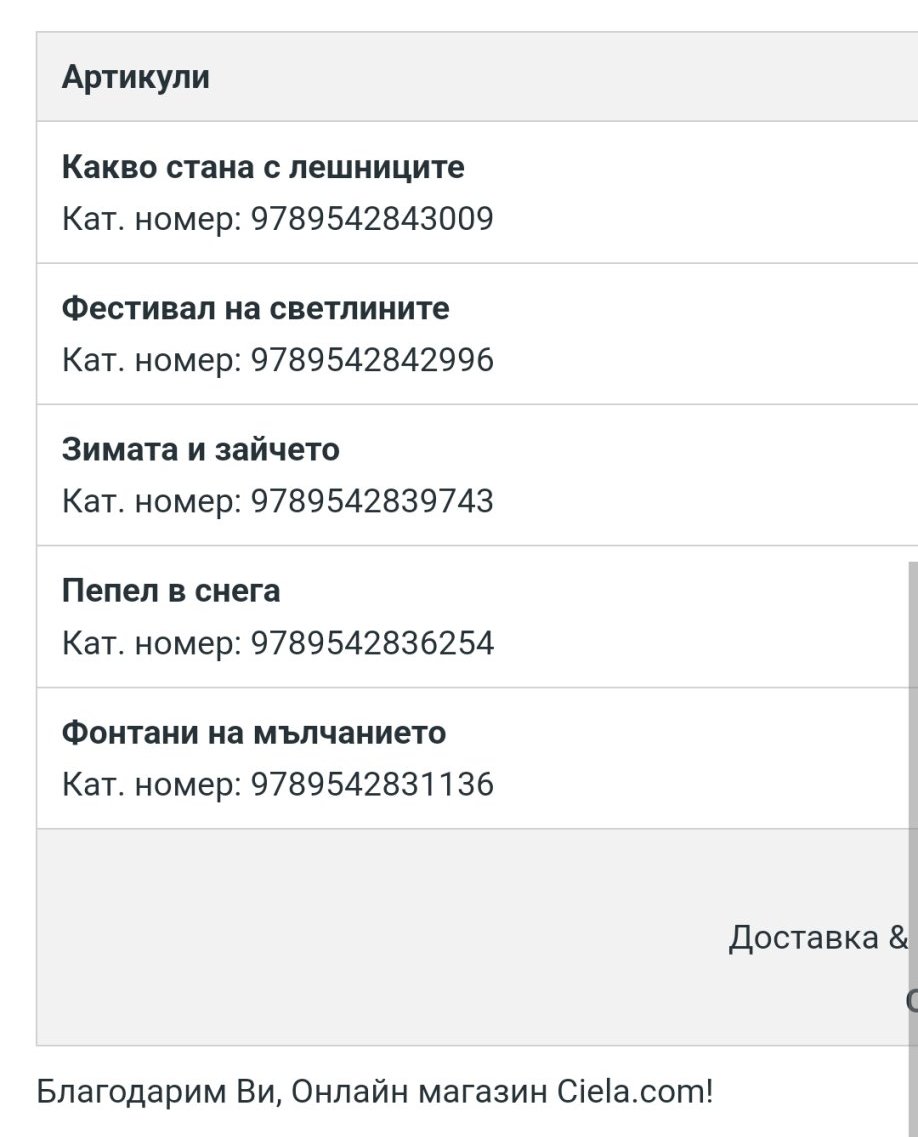Click the Кат. номер label under Фонтани
This screenshot has width=918, height=1137.
click(x=152, y=785)
